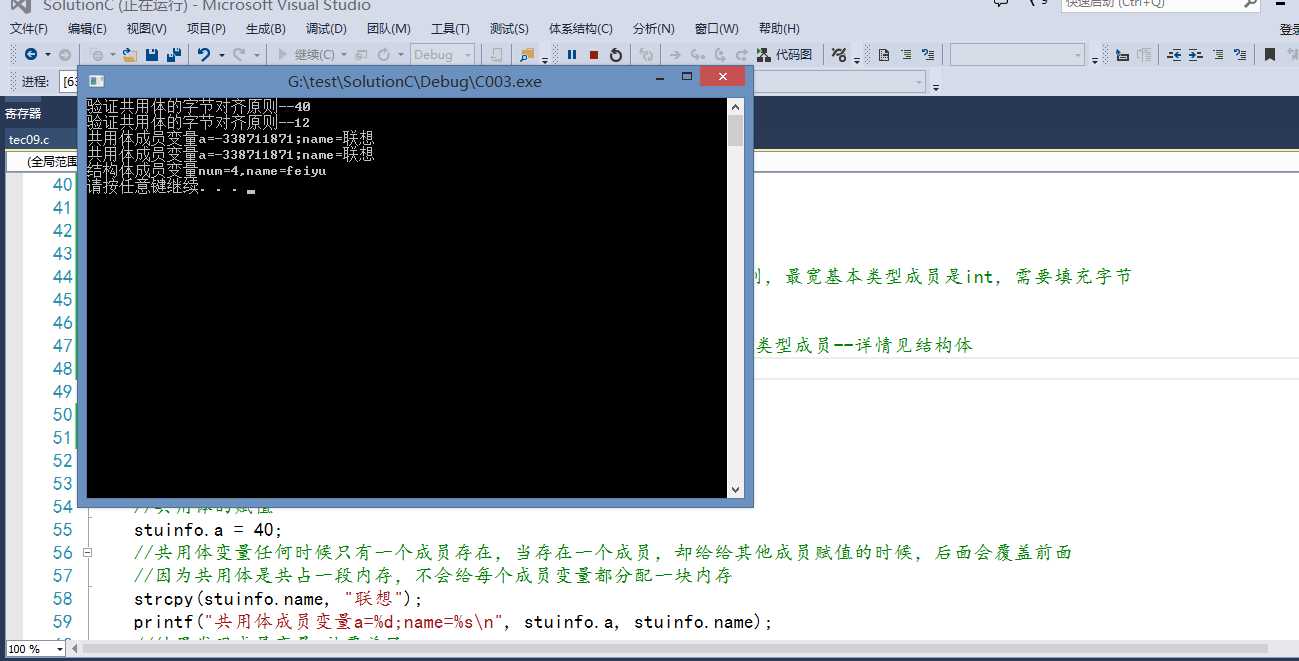1299x661 pixels.
Task: Collapse the comment block at line 56
Action: coord(87,552)
